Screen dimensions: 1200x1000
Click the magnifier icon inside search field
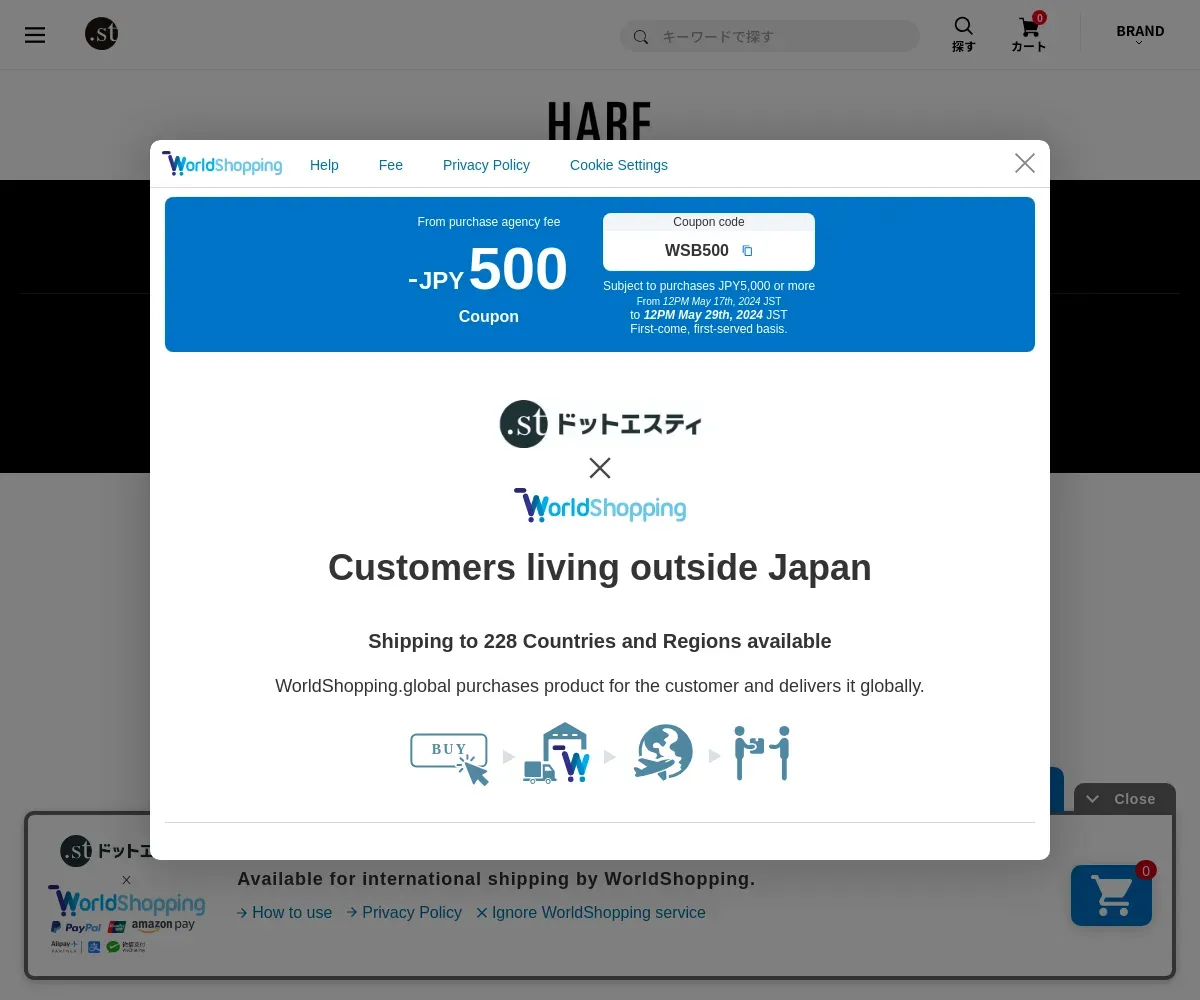[641, 37]
